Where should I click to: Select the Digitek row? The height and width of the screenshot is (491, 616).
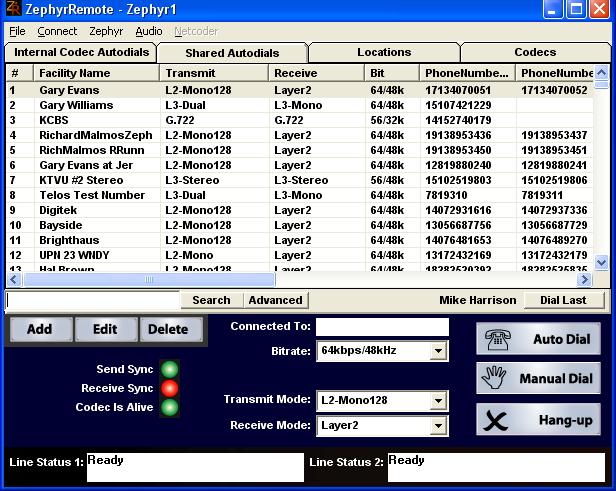(x=299, y=210)
